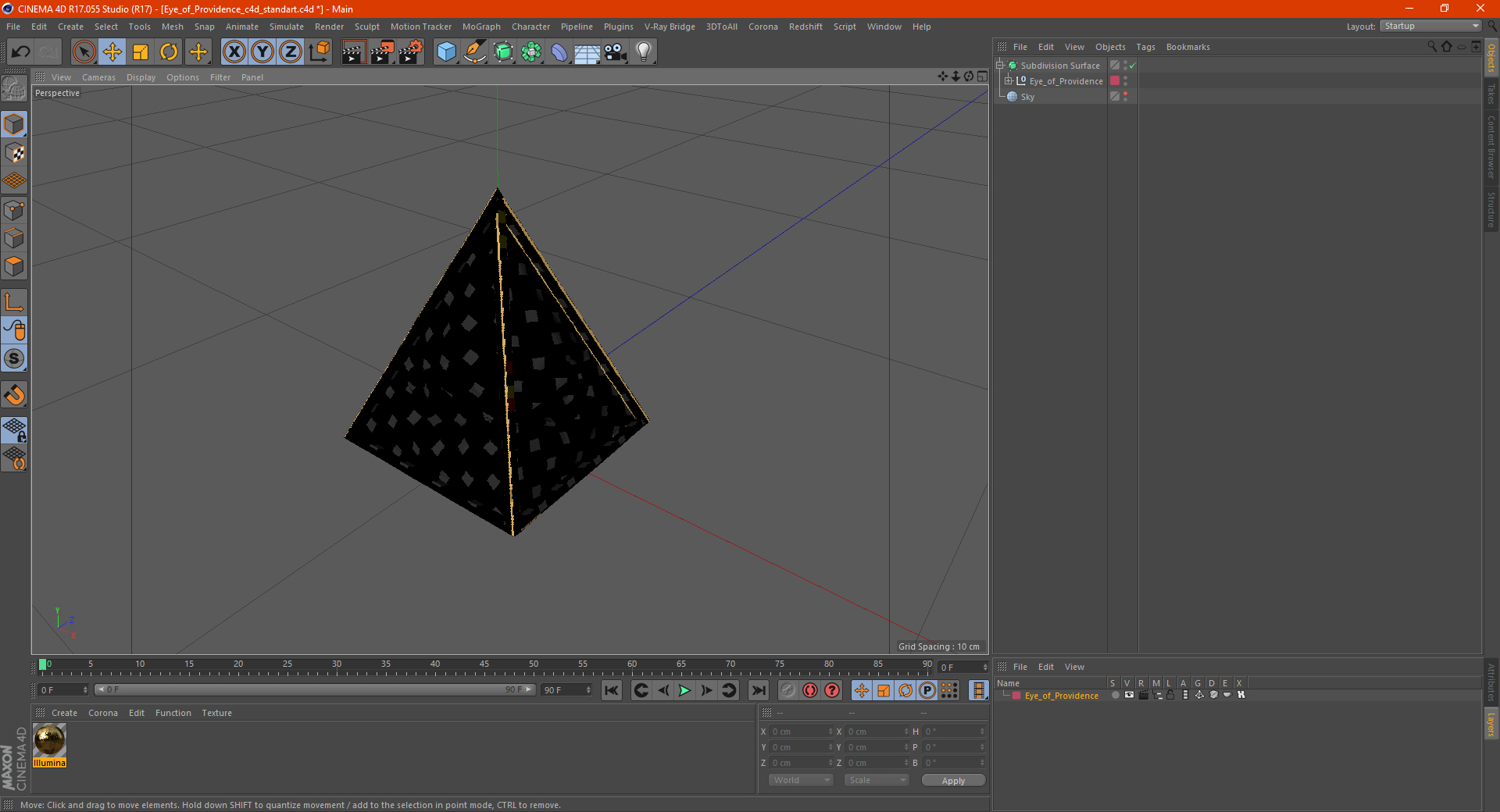Open the Spline pen tool
1500x812 pixels.
pyautogui.click(x=474, y=52)
